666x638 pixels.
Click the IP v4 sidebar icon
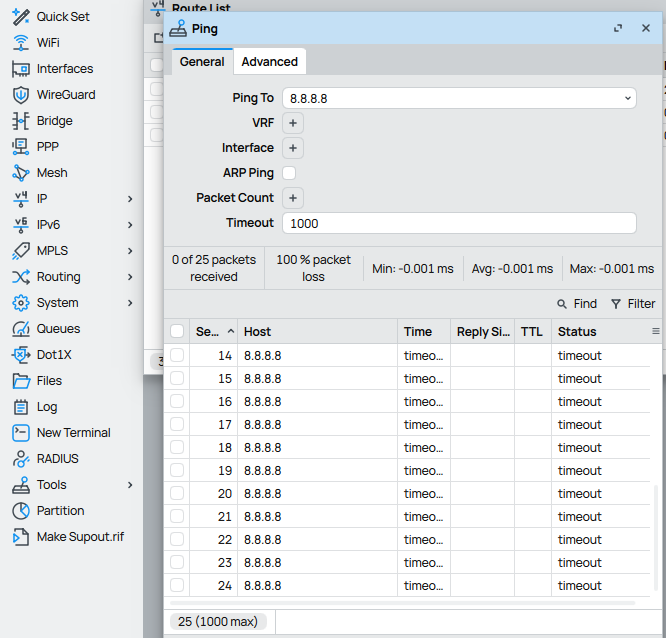[21, 199]
